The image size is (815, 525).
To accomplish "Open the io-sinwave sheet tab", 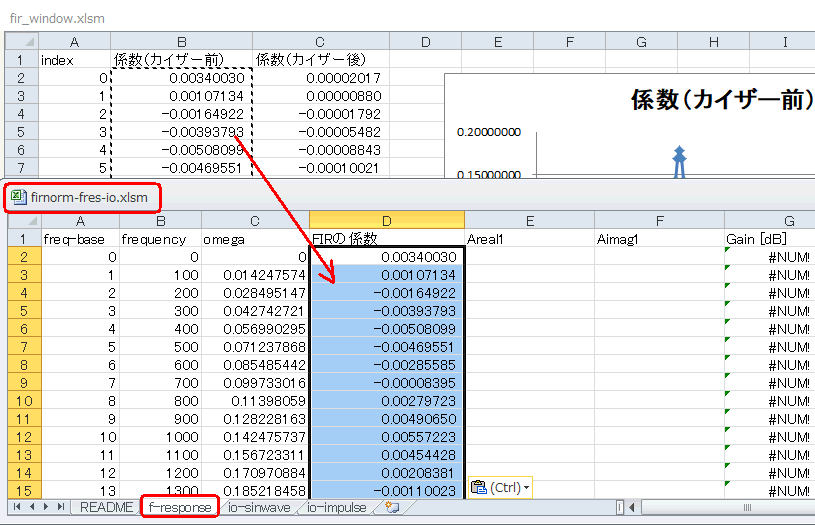I will pyautogui.click(x=259, y=507).
